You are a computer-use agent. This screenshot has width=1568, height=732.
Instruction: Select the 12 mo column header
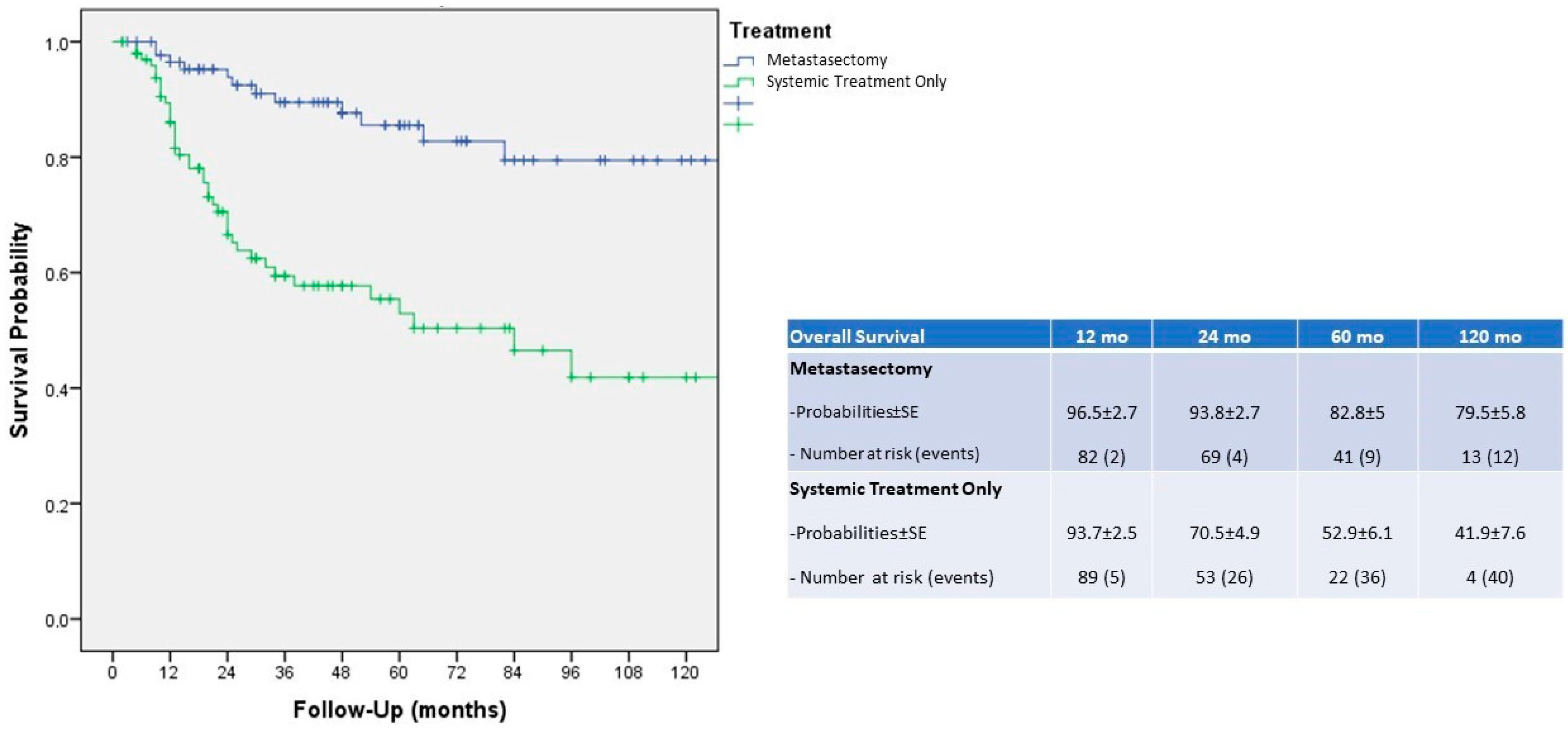[x=1101, y=336]
